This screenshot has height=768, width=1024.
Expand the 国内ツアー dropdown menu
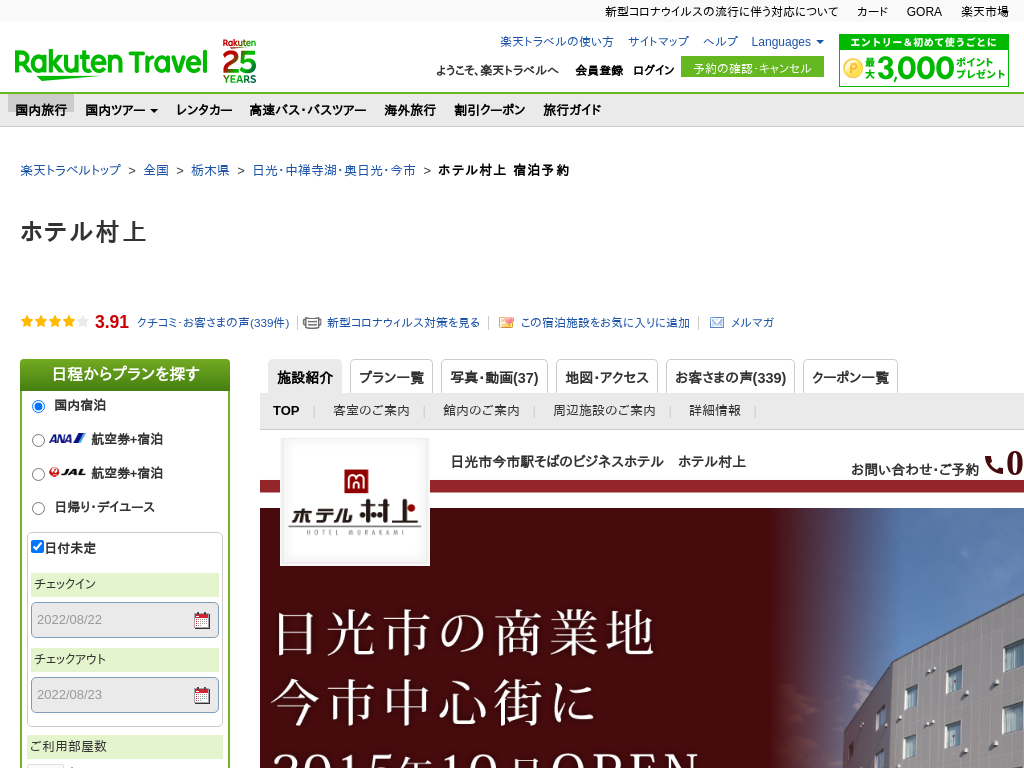pos(121,110)
